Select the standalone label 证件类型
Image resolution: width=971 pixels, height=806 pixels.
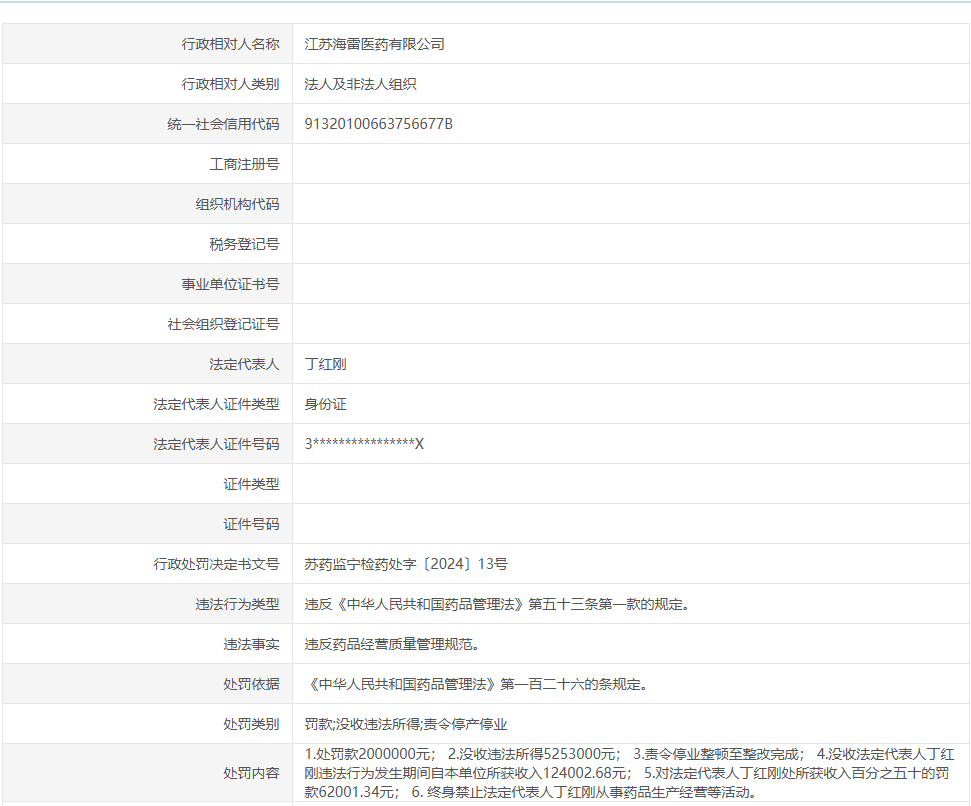(x=251, y=484)
